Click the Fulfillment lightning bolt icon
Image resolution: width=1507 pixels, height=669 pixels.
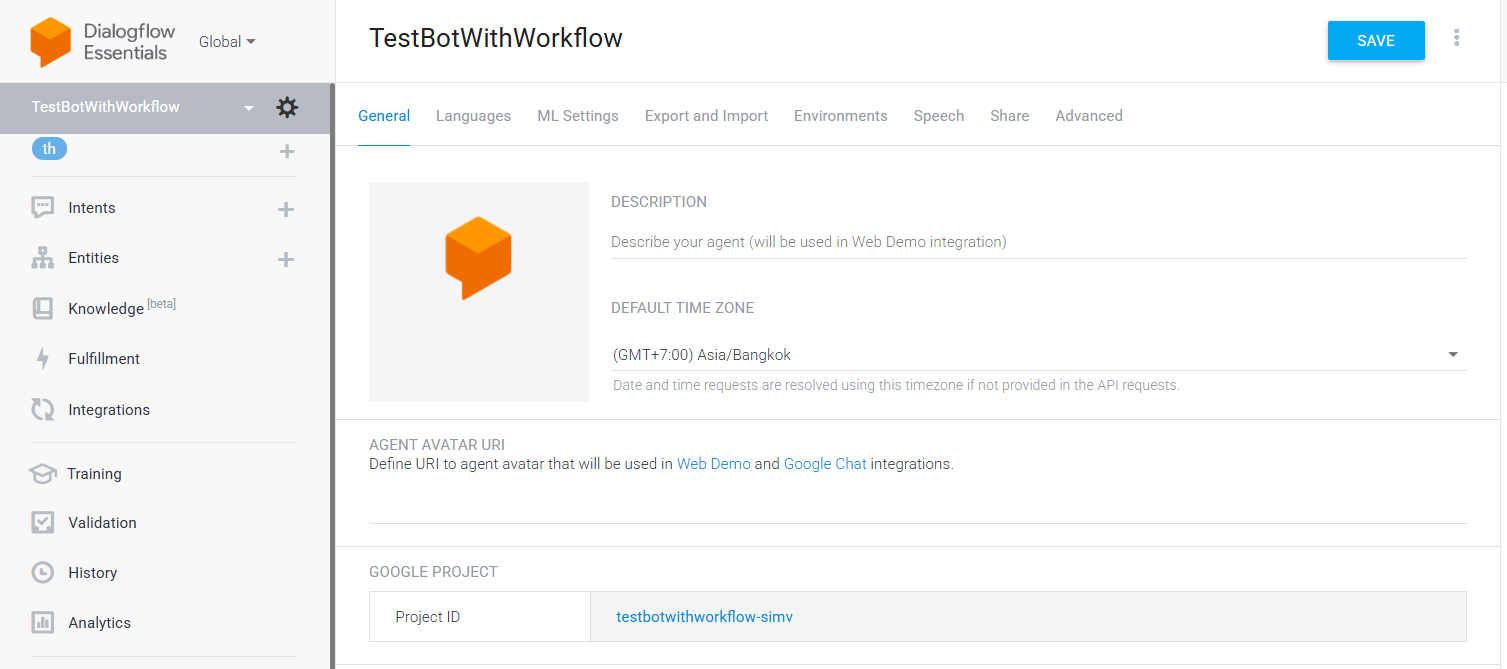pos(43,359)
